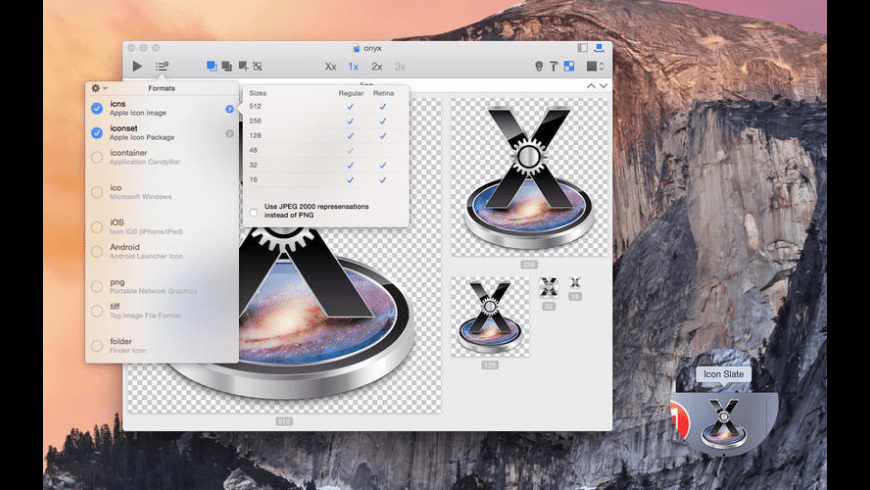Select the 256 size icon preview thumbnail
Image resolution: width=870 pixels, height=490 pixels.
[x=529, y=178]
